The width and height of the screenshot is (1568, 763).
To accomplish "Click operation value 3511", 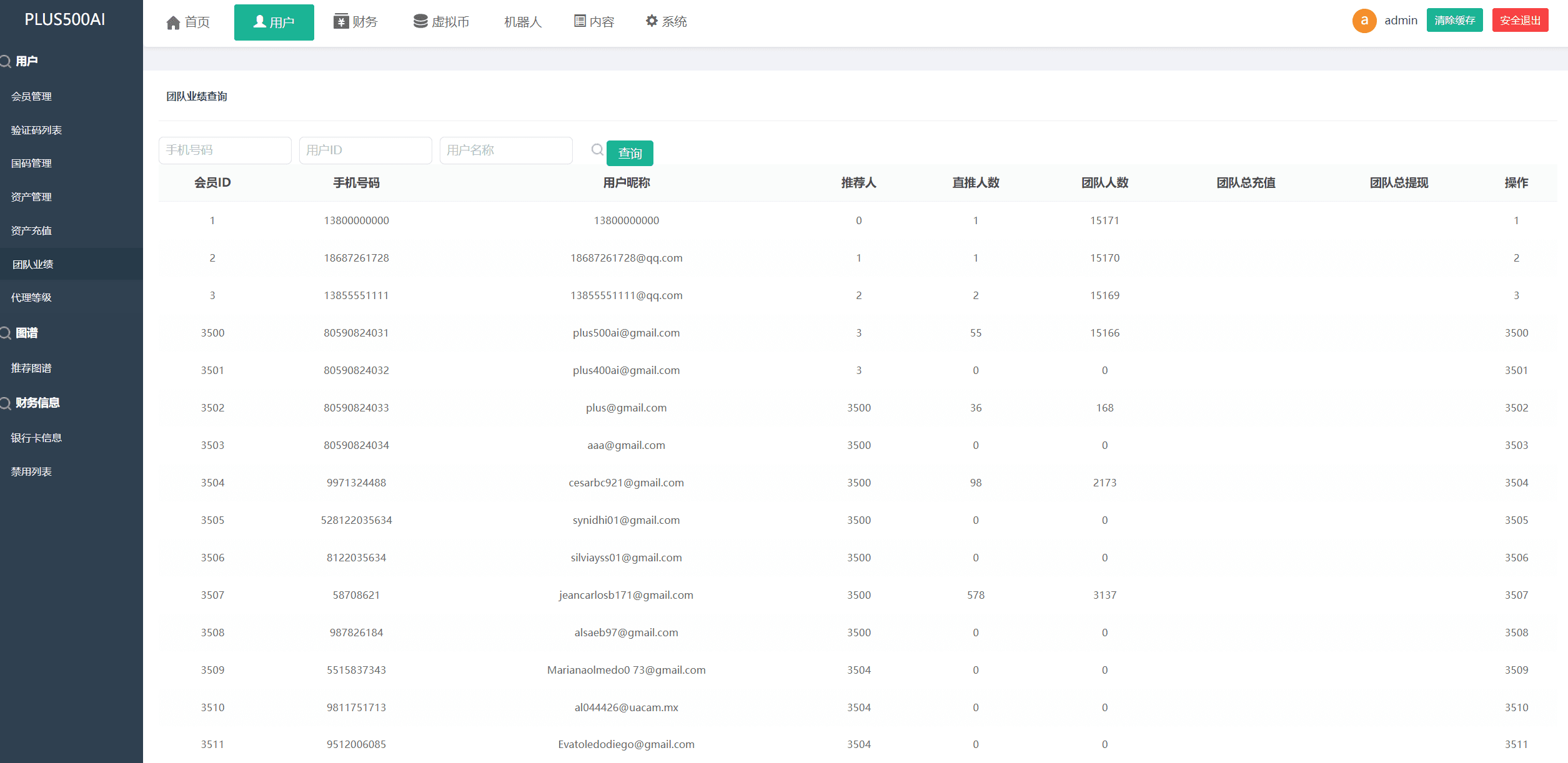I will [x=1516, y=744].
